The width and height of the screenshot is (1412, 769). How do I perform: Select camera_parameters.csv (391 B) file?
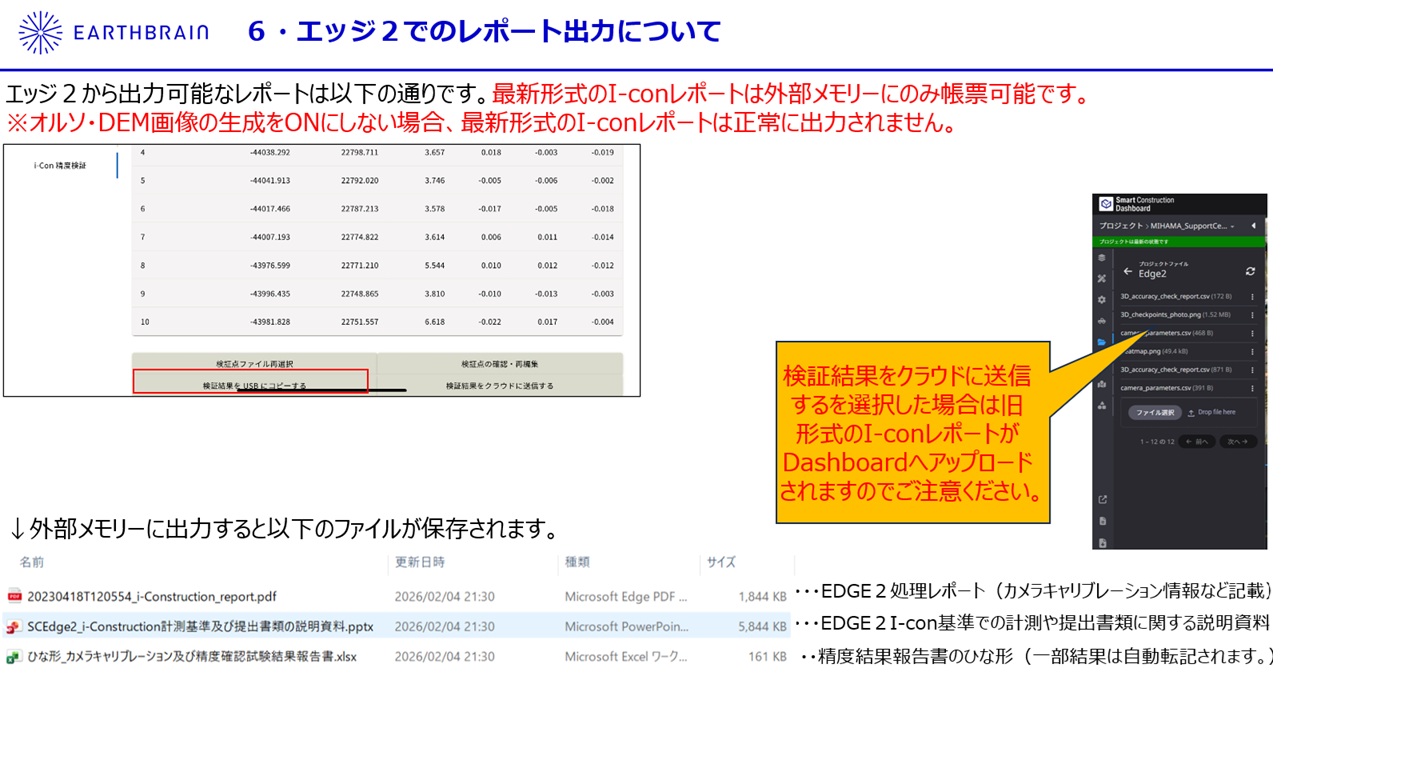(1167, 388)
